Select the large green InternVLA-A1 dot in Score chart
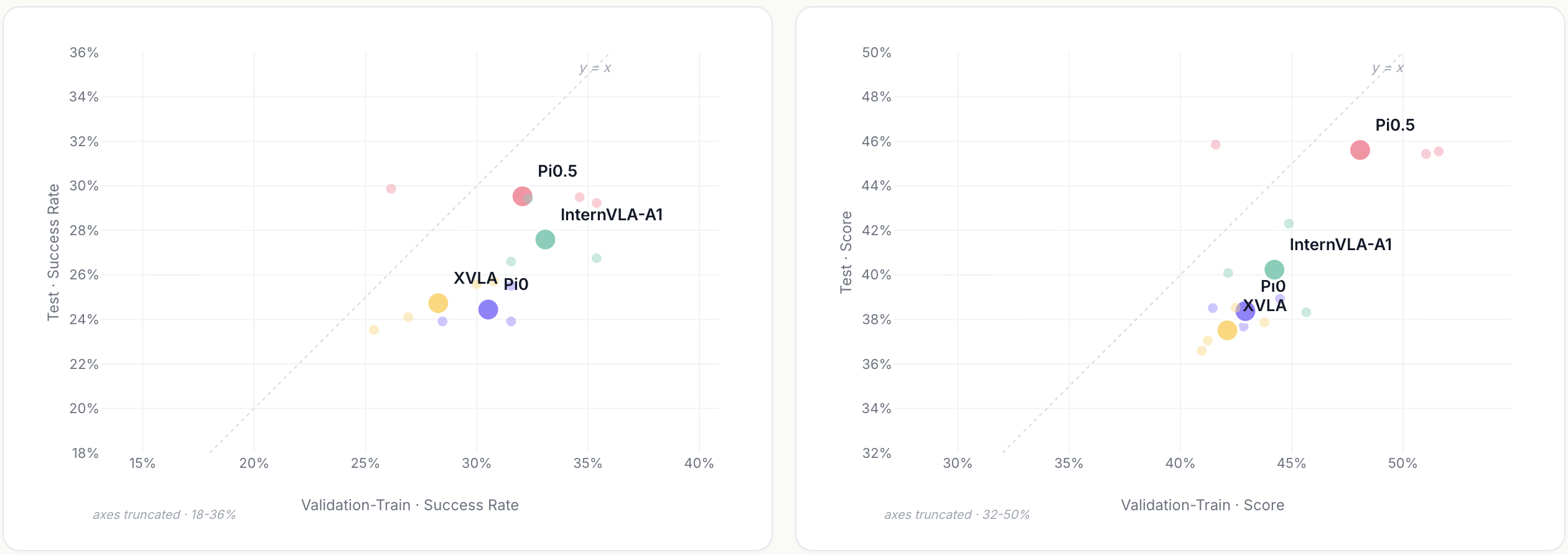1568x555 pixels. 1274,269
